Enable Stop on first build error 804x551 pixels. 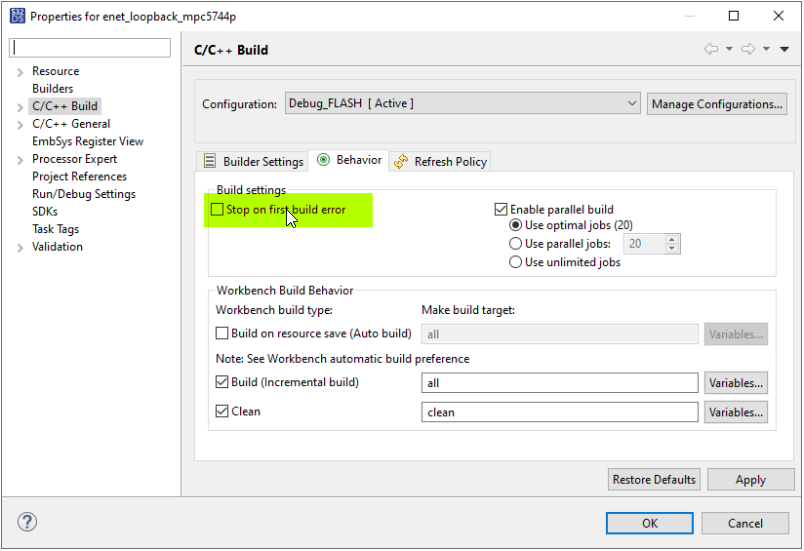coord(217,210)
